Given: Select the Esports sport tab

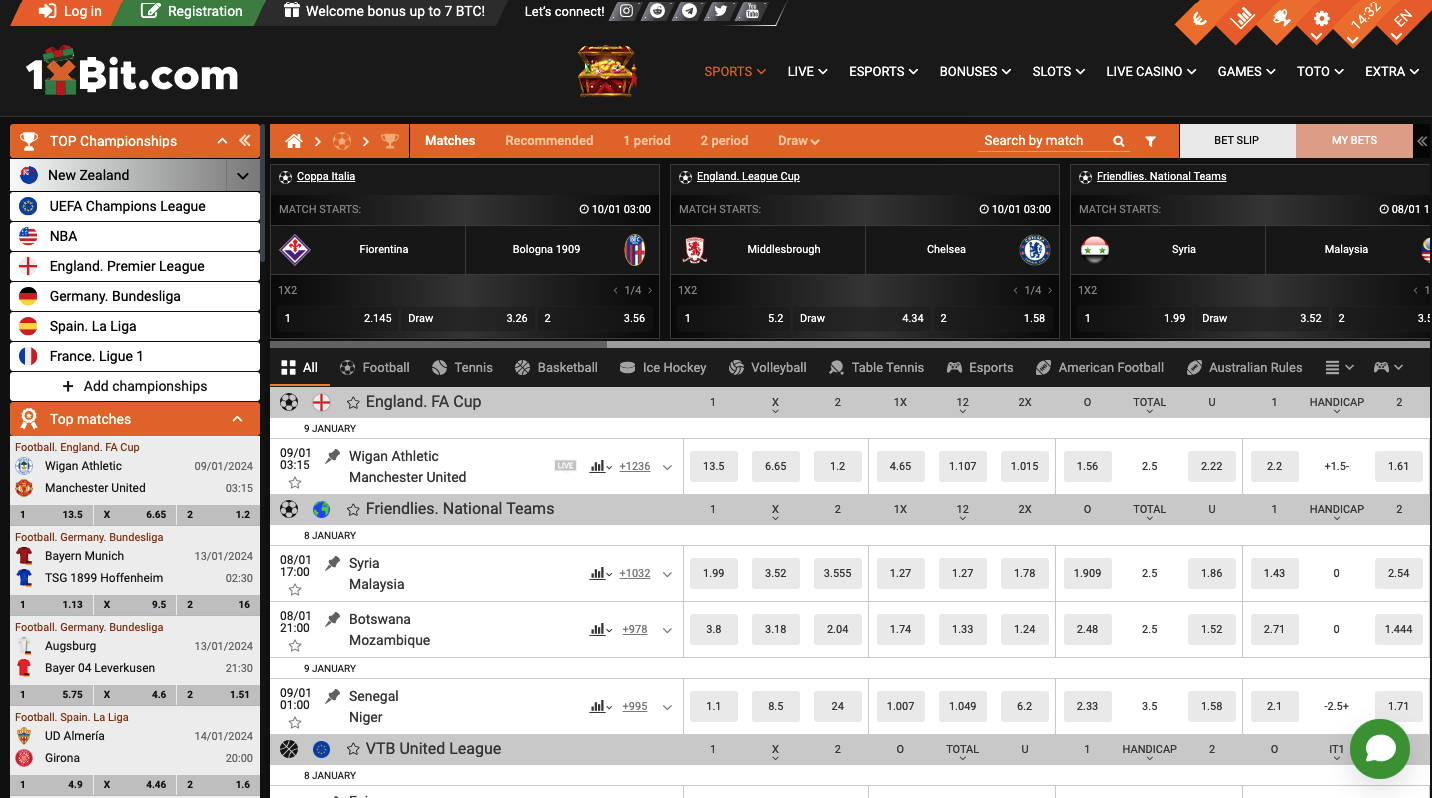Looking at the screenshot, I should [980, 367].
